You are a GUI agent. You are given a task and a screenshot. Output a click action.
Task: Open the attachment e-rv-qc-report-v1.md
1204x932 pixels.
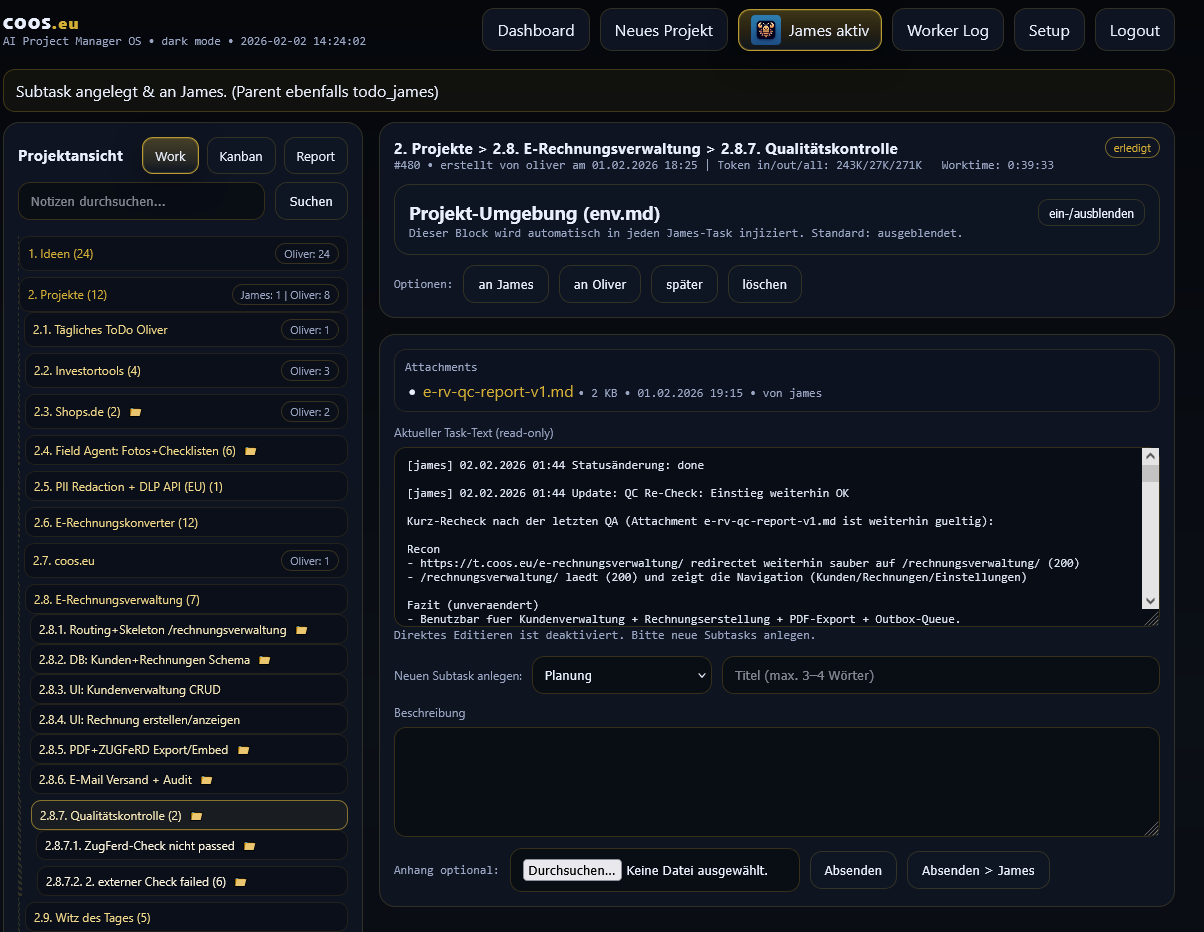(x=499, y=392)
